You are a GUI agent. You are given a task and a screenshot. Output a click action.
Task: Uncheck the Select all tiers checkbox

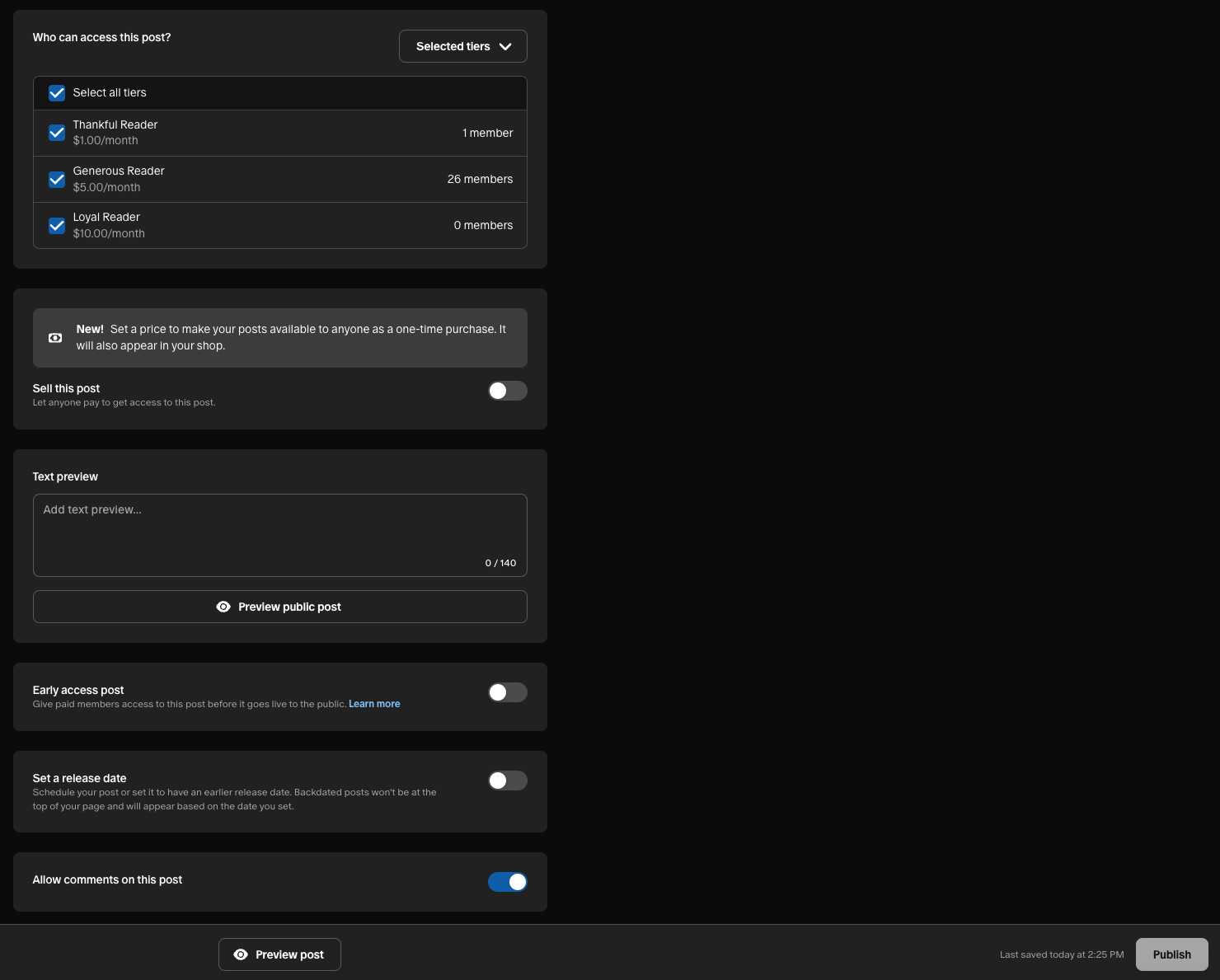[x=57, y=93]
